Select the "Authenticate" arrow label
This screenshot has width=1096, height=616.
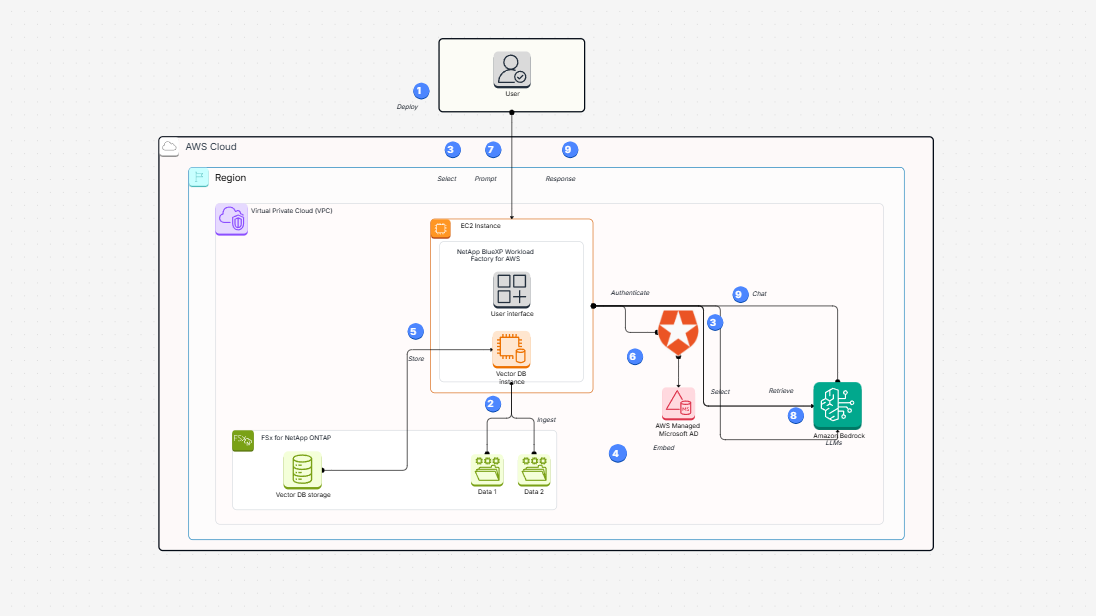[630, 293]
